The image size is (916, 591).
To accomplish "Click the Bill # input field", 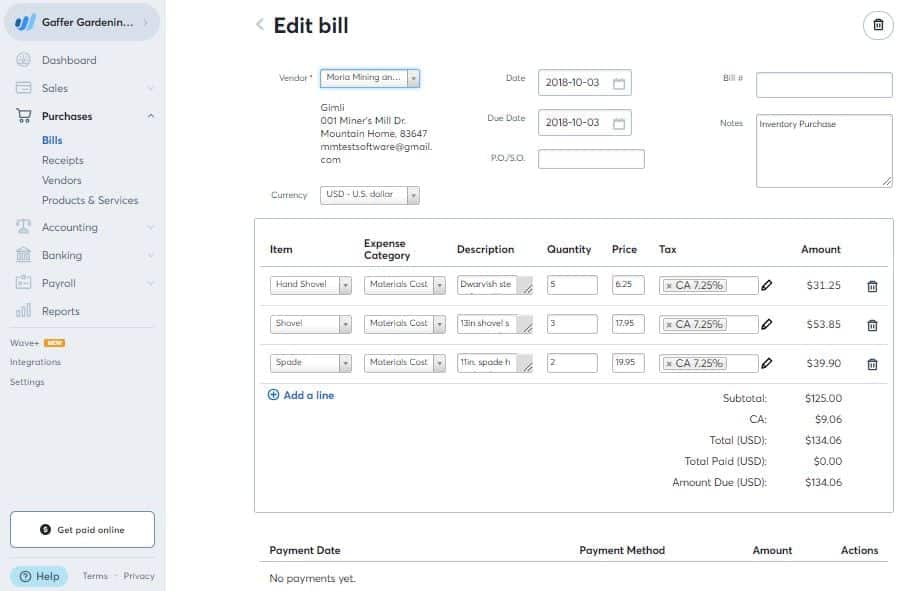I will coord(823,85).
